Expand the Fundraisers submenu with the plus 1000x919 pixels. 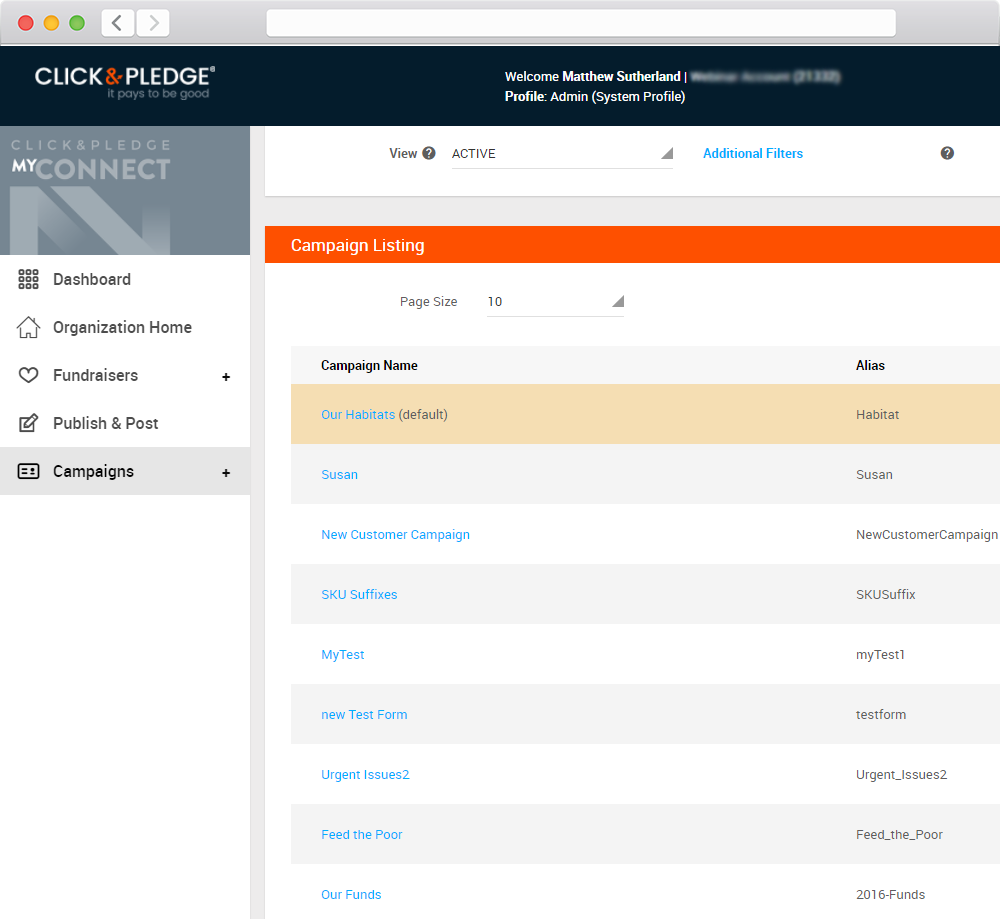pos(227,376)
